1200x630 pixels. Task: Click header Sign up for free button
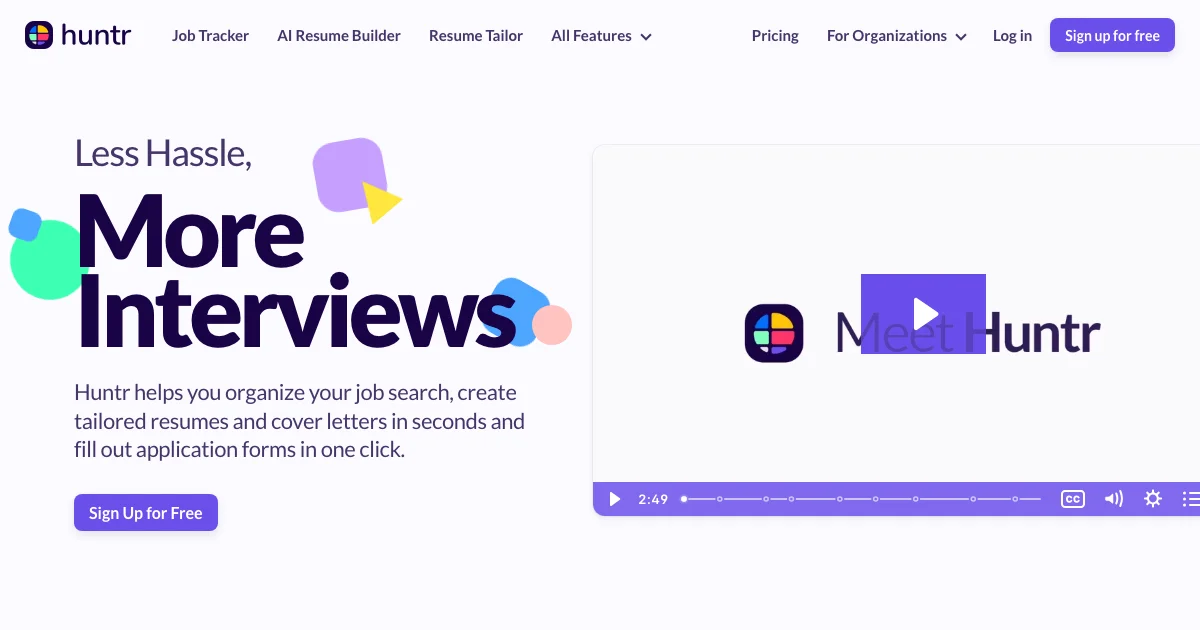coord(1112,36)
